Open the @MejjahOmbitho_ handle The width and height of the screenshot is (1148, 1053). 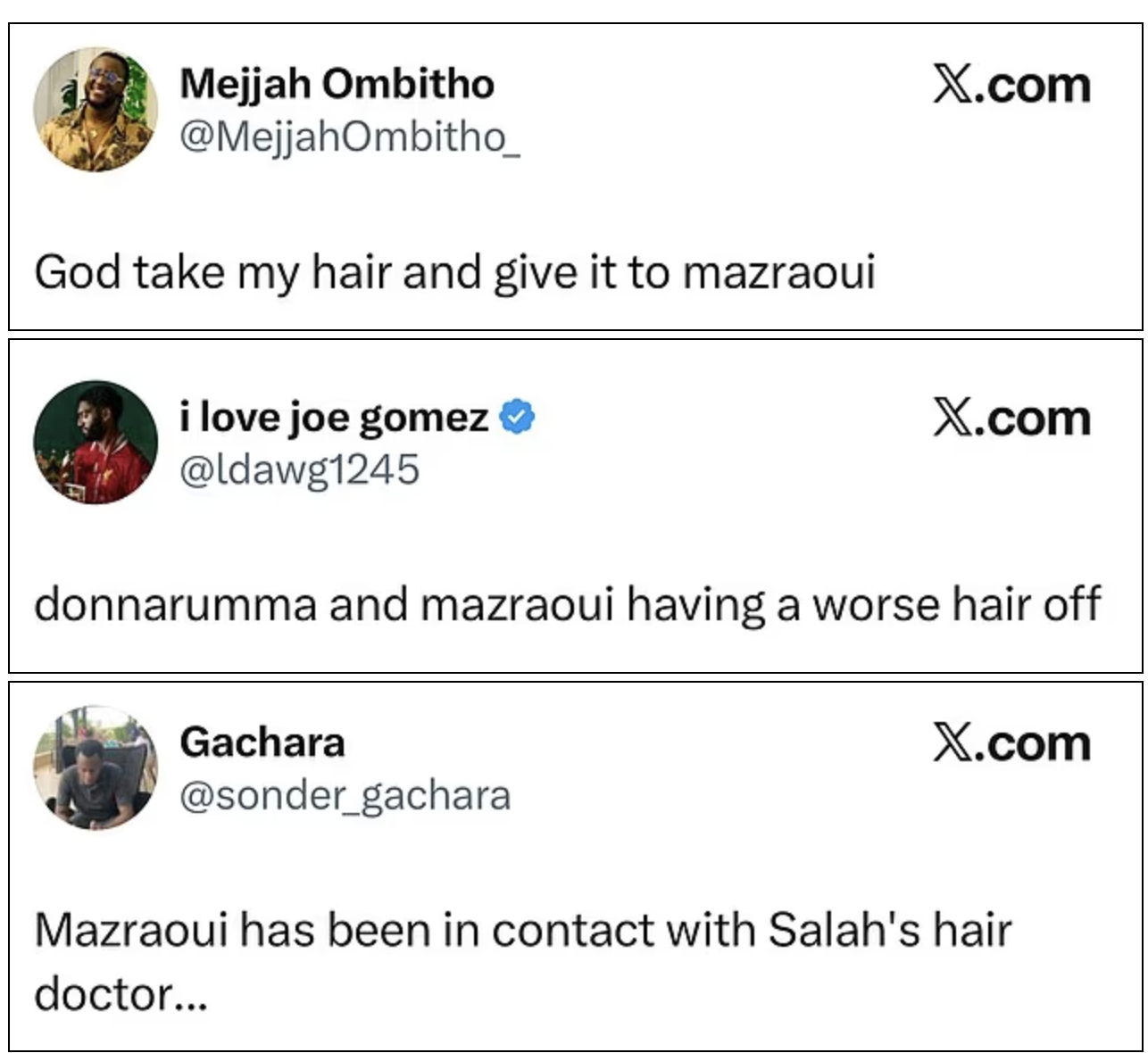pyautogui.click(x=349, y=136)
